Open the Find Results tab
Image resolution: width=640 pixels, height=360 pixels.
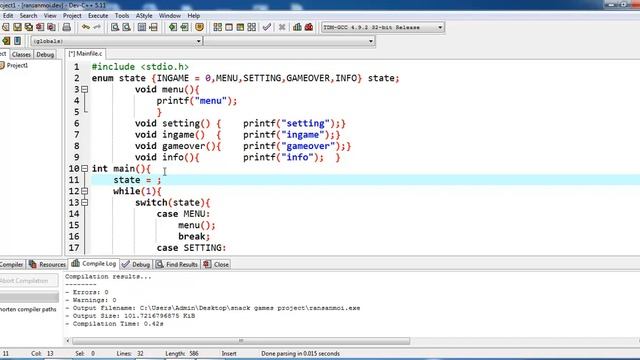[x=177, y=264]
